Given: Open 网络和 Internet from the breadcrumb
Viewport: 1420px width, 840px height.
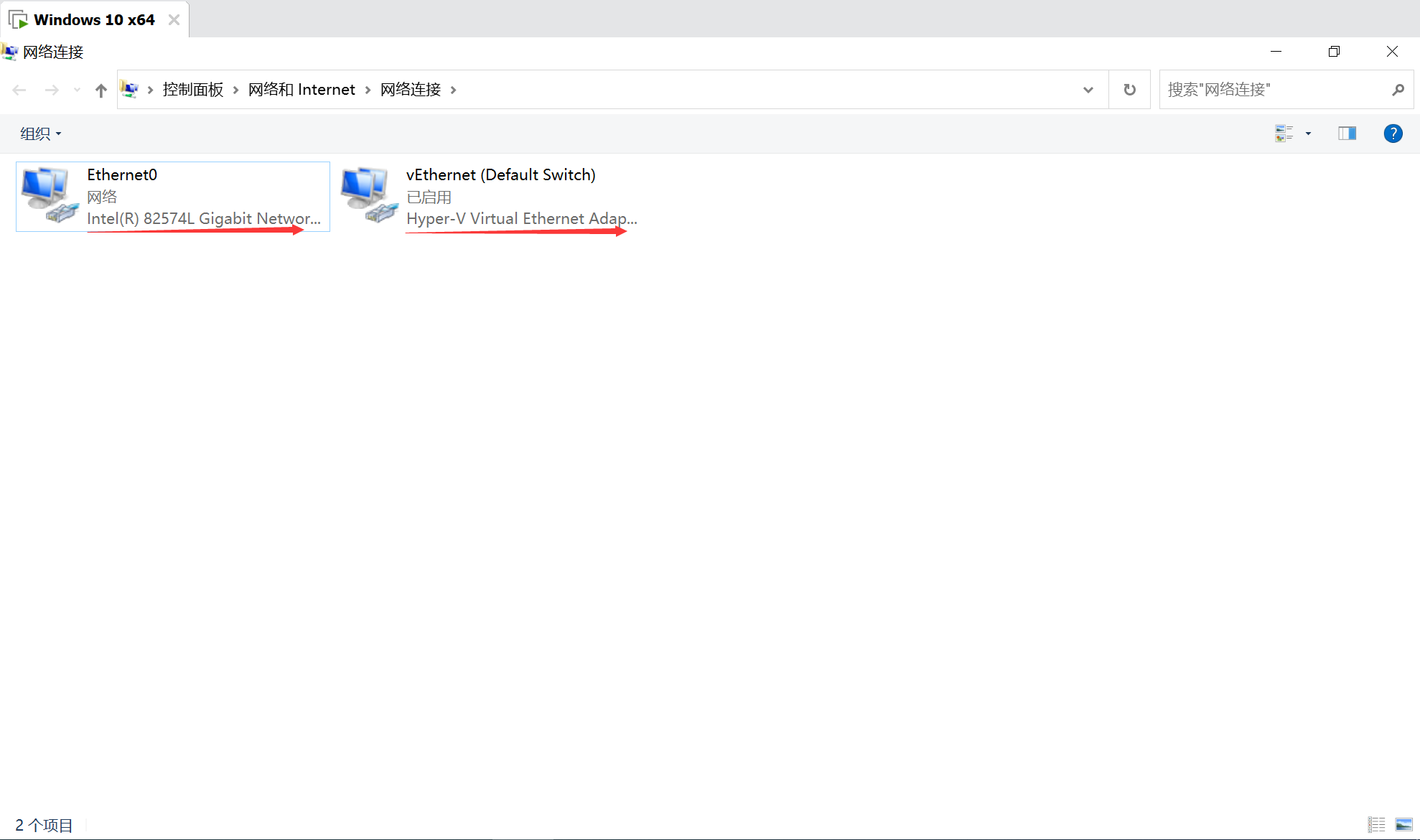Looking at the screenshot, I should pyautogui.click(x=302, y=89).
